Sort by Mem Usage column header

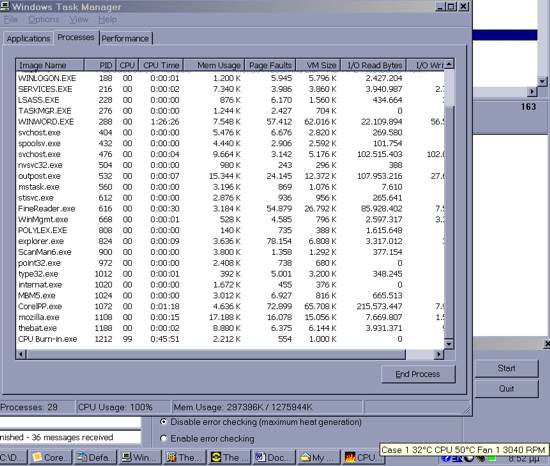point(214,65)
